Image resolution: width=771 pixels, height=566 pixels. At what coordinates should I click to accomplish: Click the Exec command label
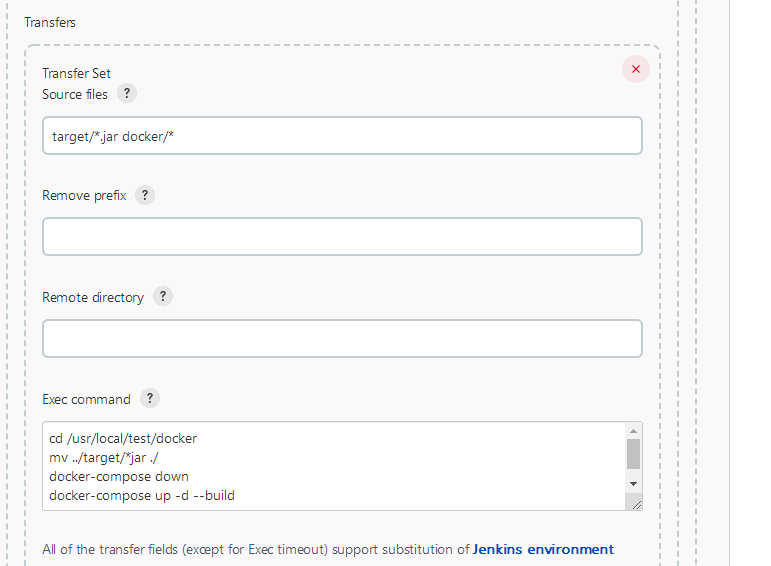pyautogui.click(x=86, y=399)
